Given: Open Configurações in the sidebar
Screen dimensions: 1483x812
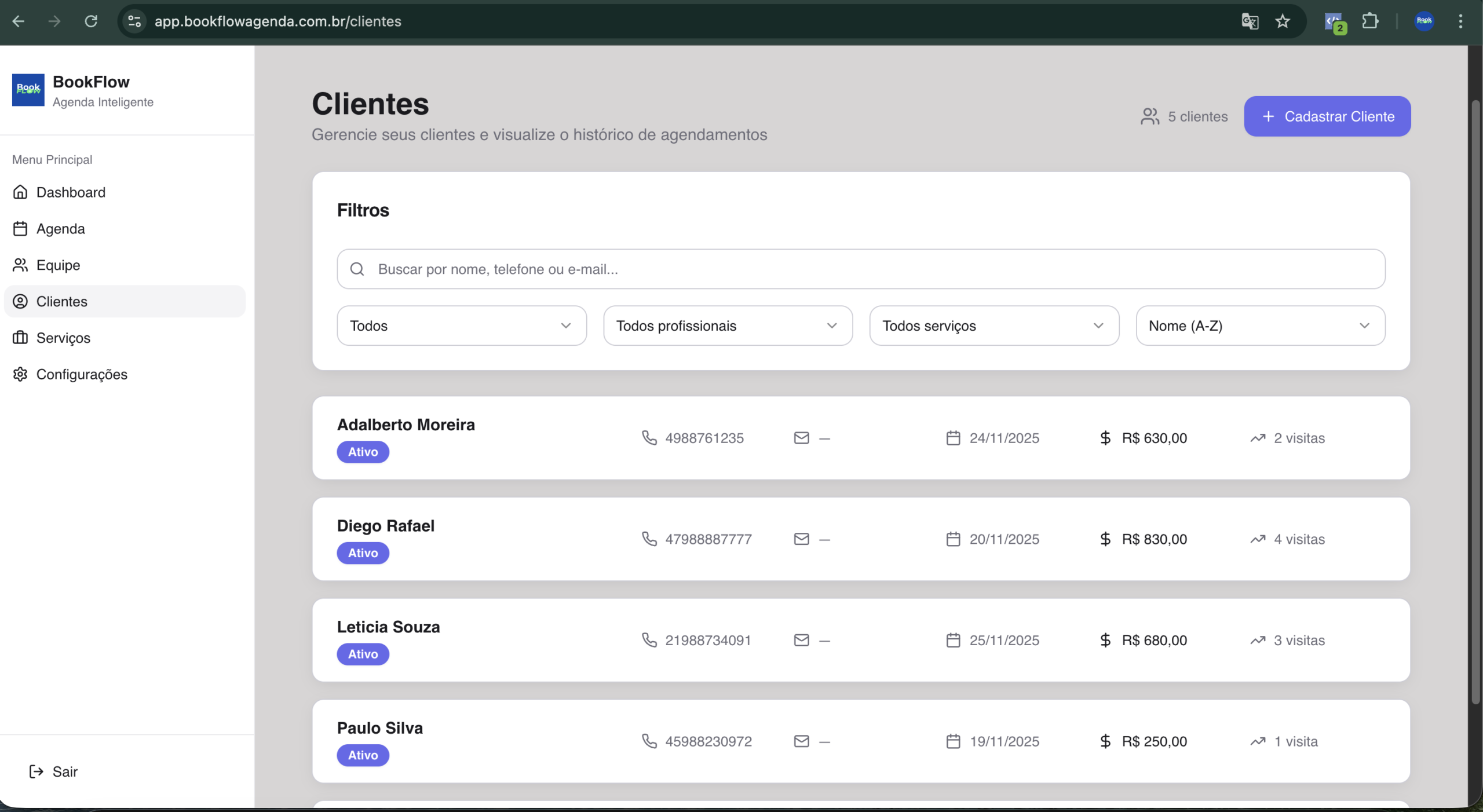Looking at the screenshot, I should pos(82,374).
